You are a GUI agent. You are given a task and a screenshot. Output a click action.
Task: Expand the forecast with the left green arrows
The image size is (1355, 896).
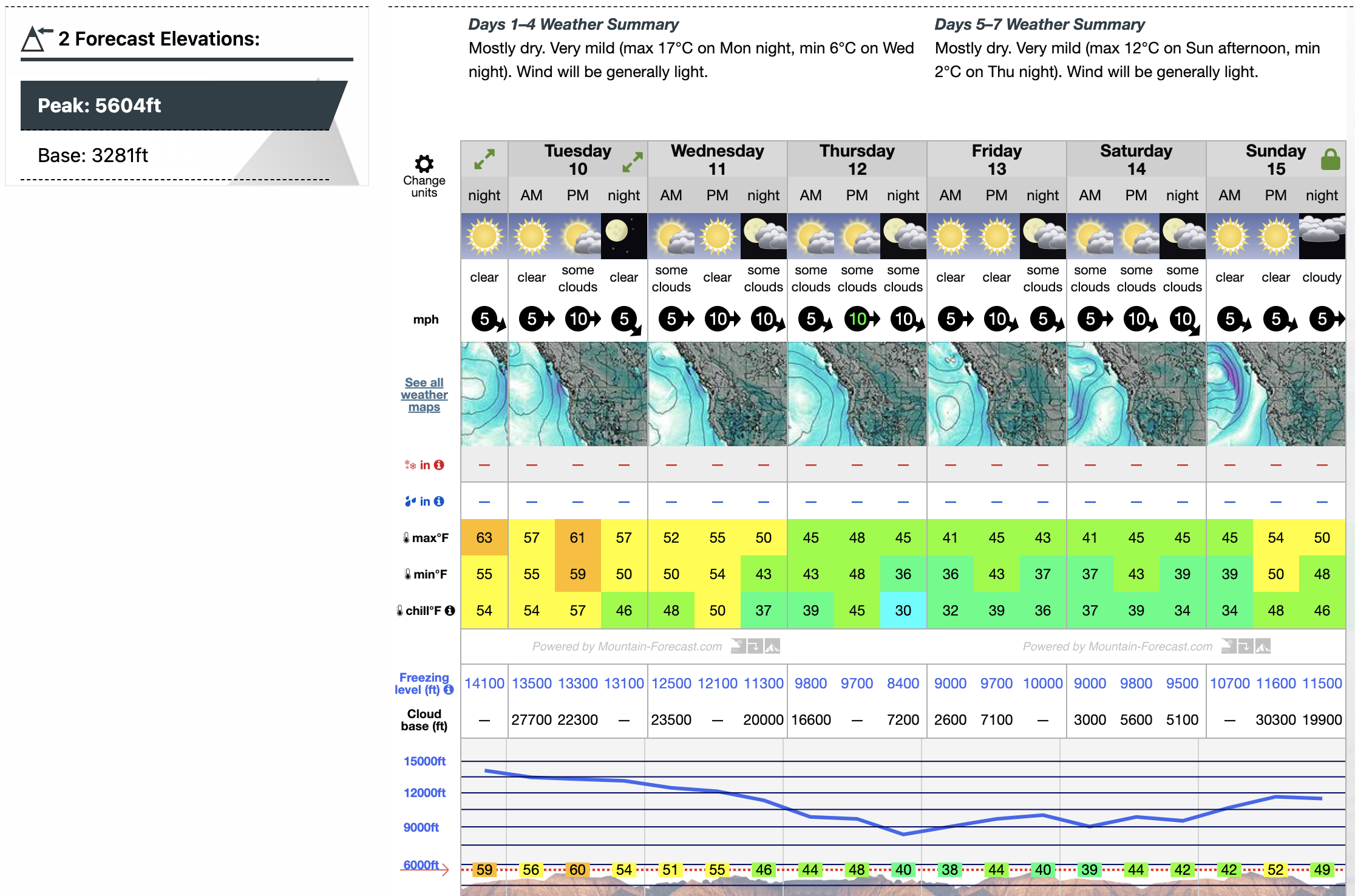point(484,159)
